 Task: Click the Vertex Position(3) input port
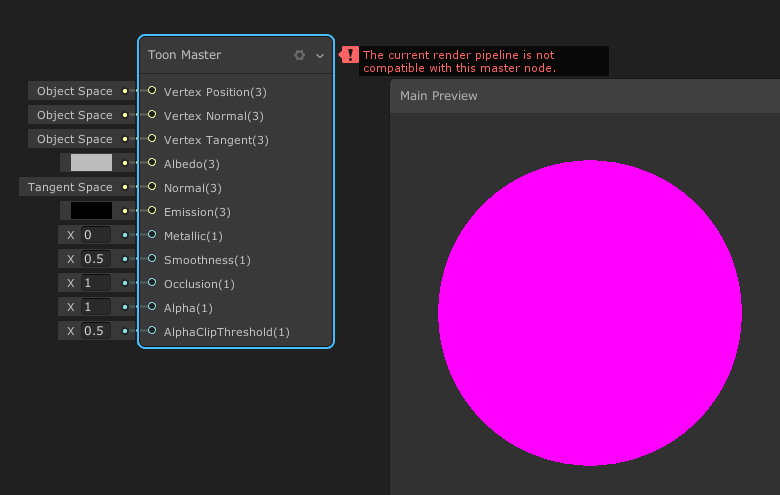pos(152,91)
